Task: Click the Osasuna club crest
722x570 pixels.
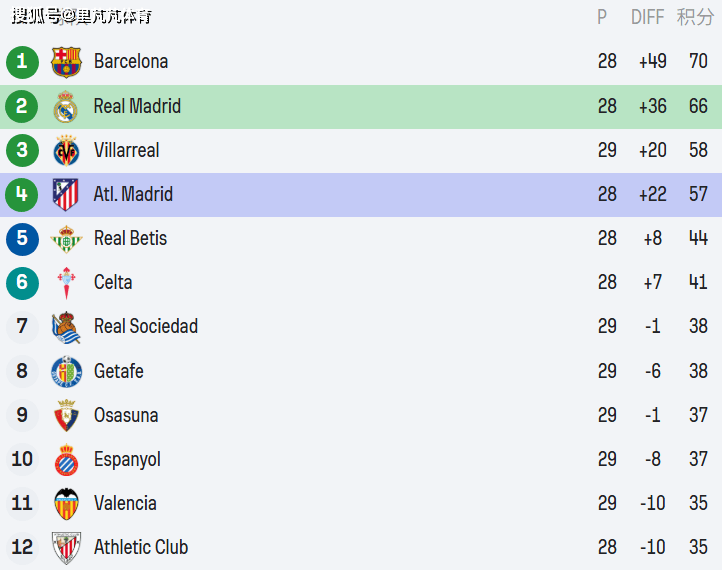Action: pos(66,415)
